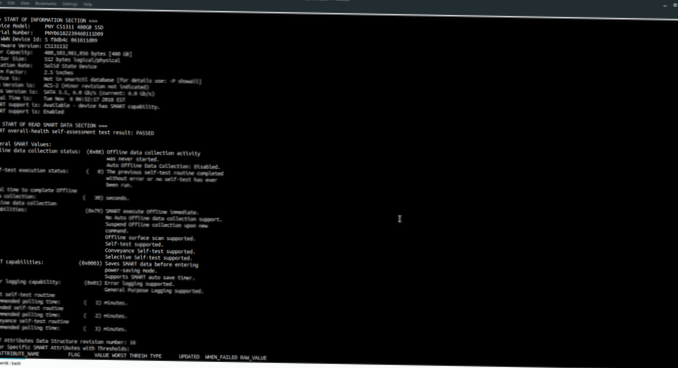The image size is (678, 368).
Task: Minimize the terminal window
Action: [x=665, y=5]
